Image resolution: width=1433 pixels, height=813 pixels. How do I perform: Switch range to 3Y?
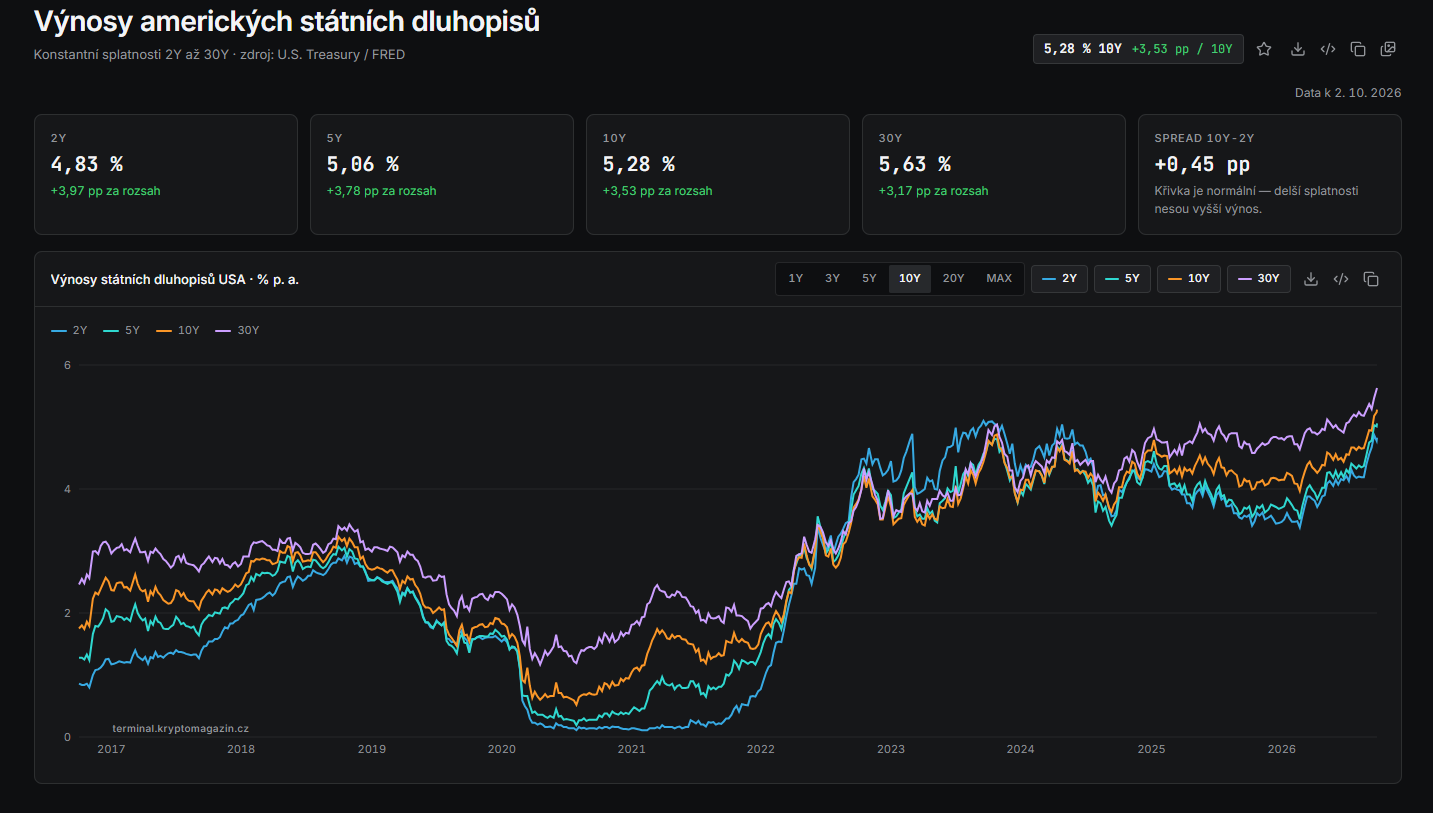(x=832, y=279)
